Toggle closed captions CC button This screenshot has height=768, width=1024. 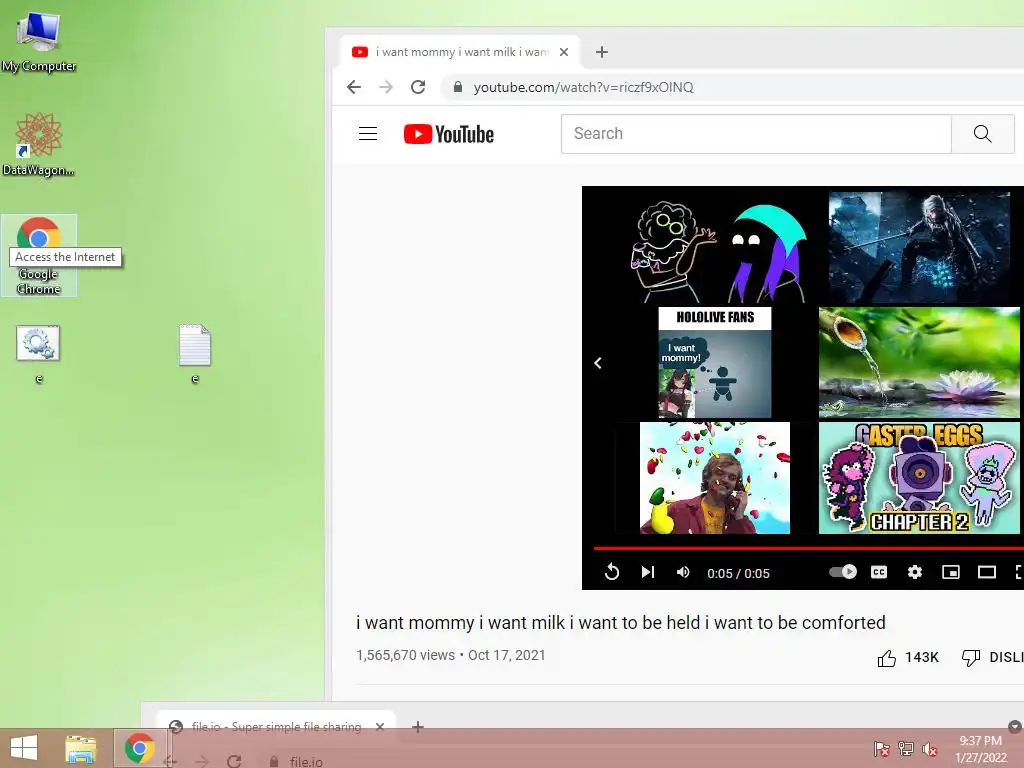pyautogui.click(x=879, y=572)
